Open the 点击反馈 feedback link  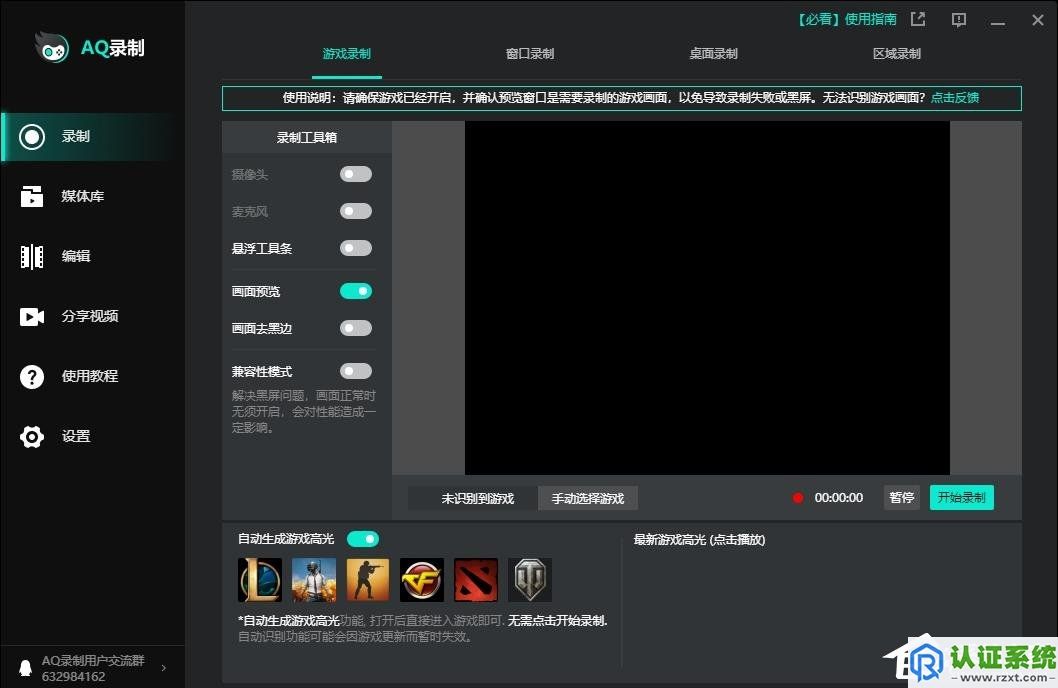955,98
